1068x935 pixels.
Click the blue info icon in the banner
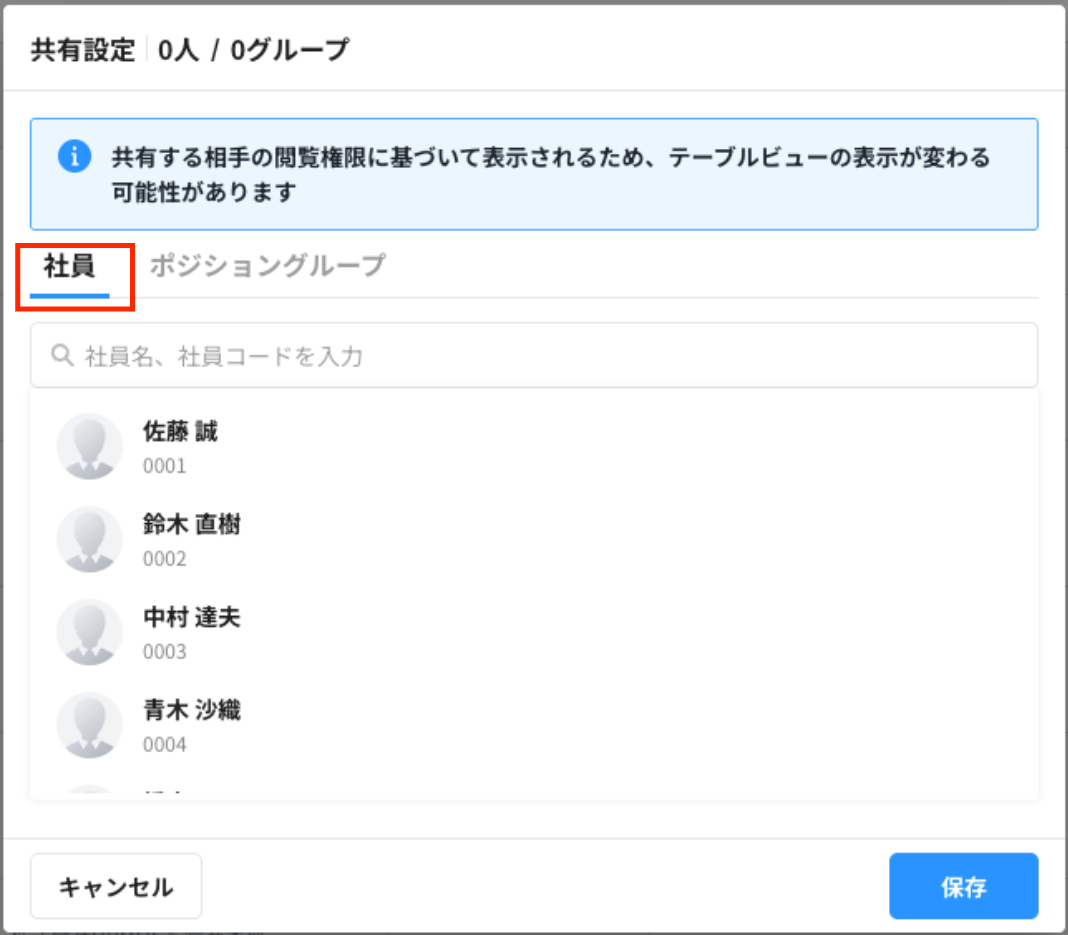click(74, 157)
